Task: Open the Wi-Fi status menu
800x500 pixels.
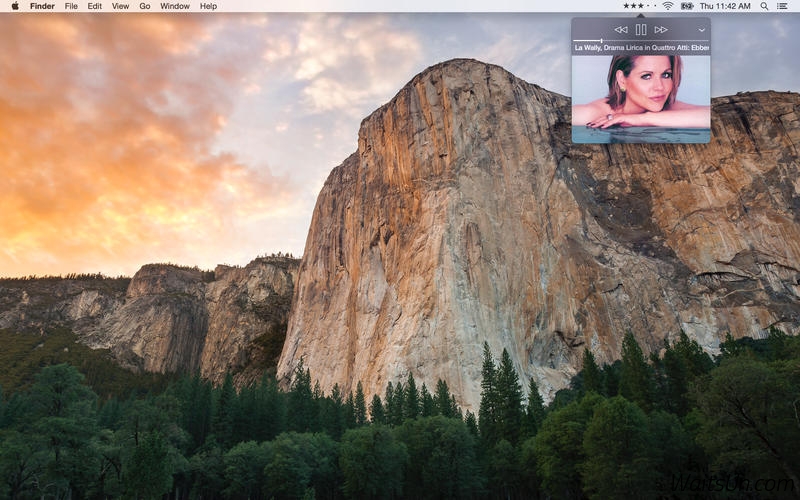Action: click(667, 6)
